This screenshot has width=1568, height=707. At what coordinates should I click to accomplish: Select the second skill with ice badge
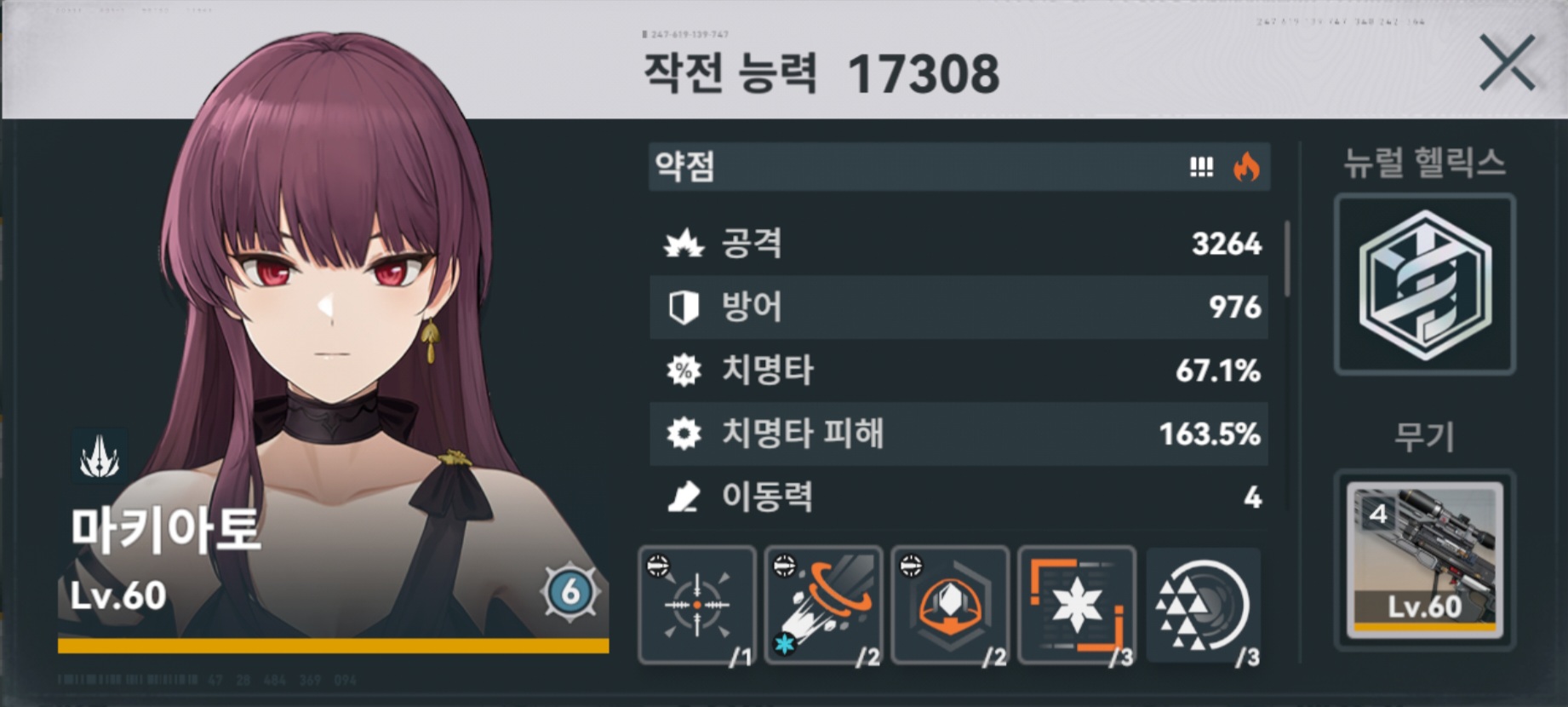point(823,606)
